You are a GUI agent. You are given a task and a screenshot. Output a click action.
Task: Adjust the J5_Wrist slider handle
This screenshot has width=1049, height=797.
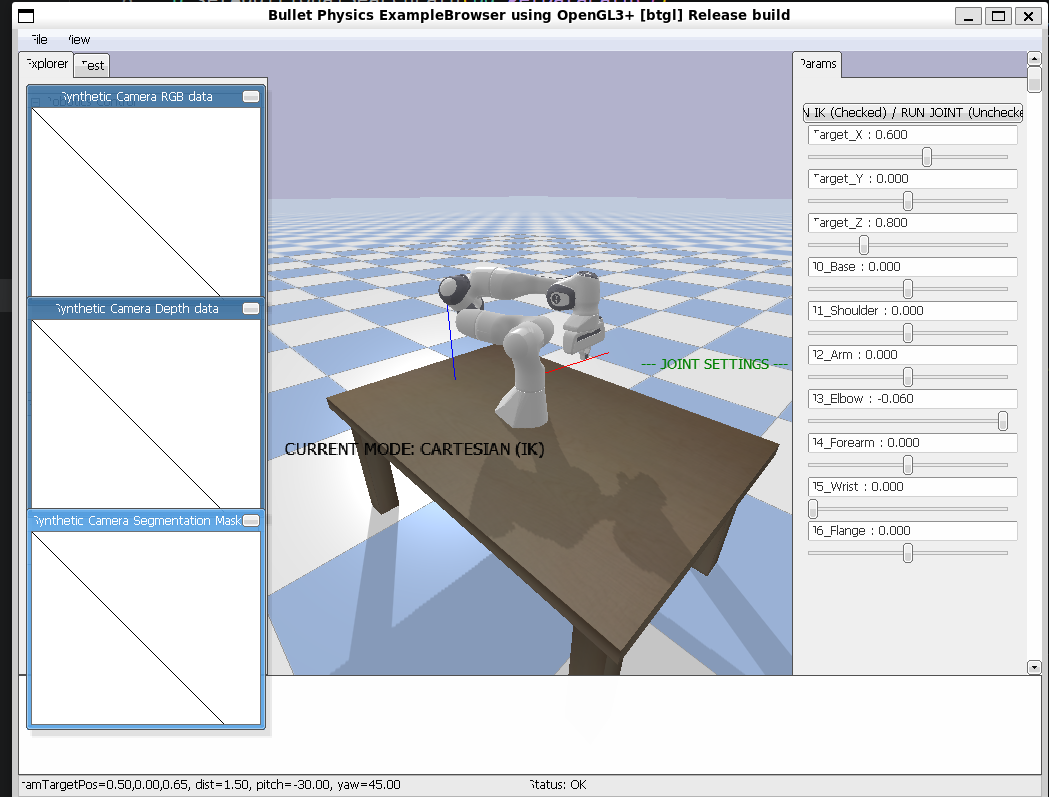click(813, 509)
